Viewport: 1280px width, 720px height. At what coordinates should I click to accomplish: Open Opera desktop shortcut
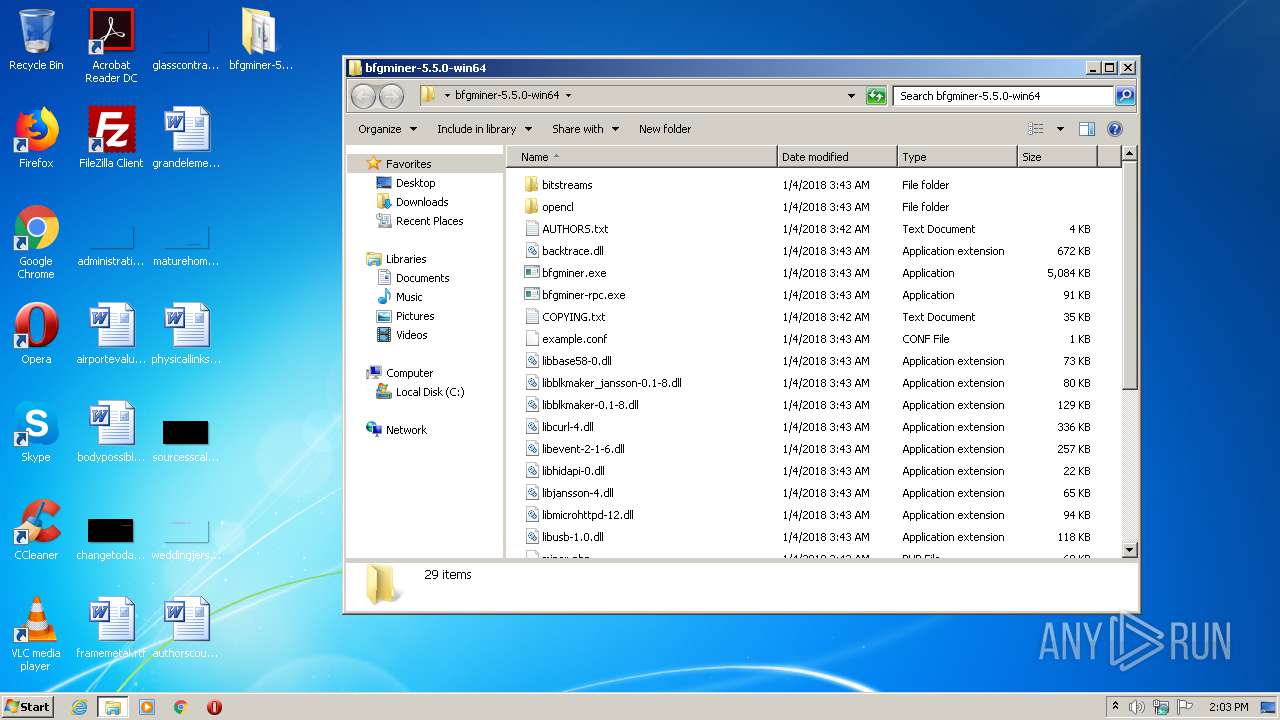tap(36, 334)
